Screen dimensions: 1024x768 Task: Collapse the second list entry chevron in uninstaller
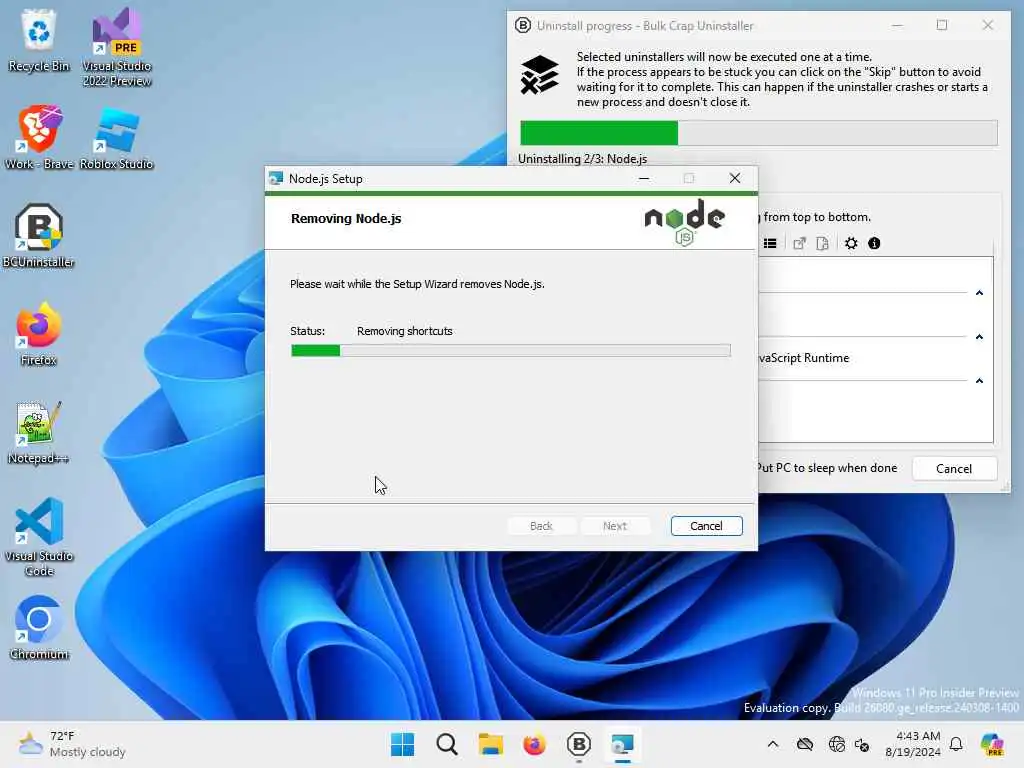click(x=979, y=337)
